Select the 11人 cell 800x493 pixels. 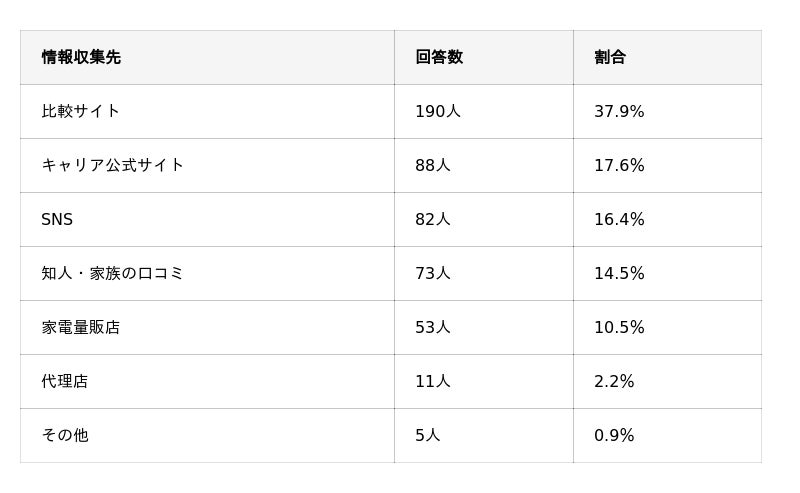(433, 381)
